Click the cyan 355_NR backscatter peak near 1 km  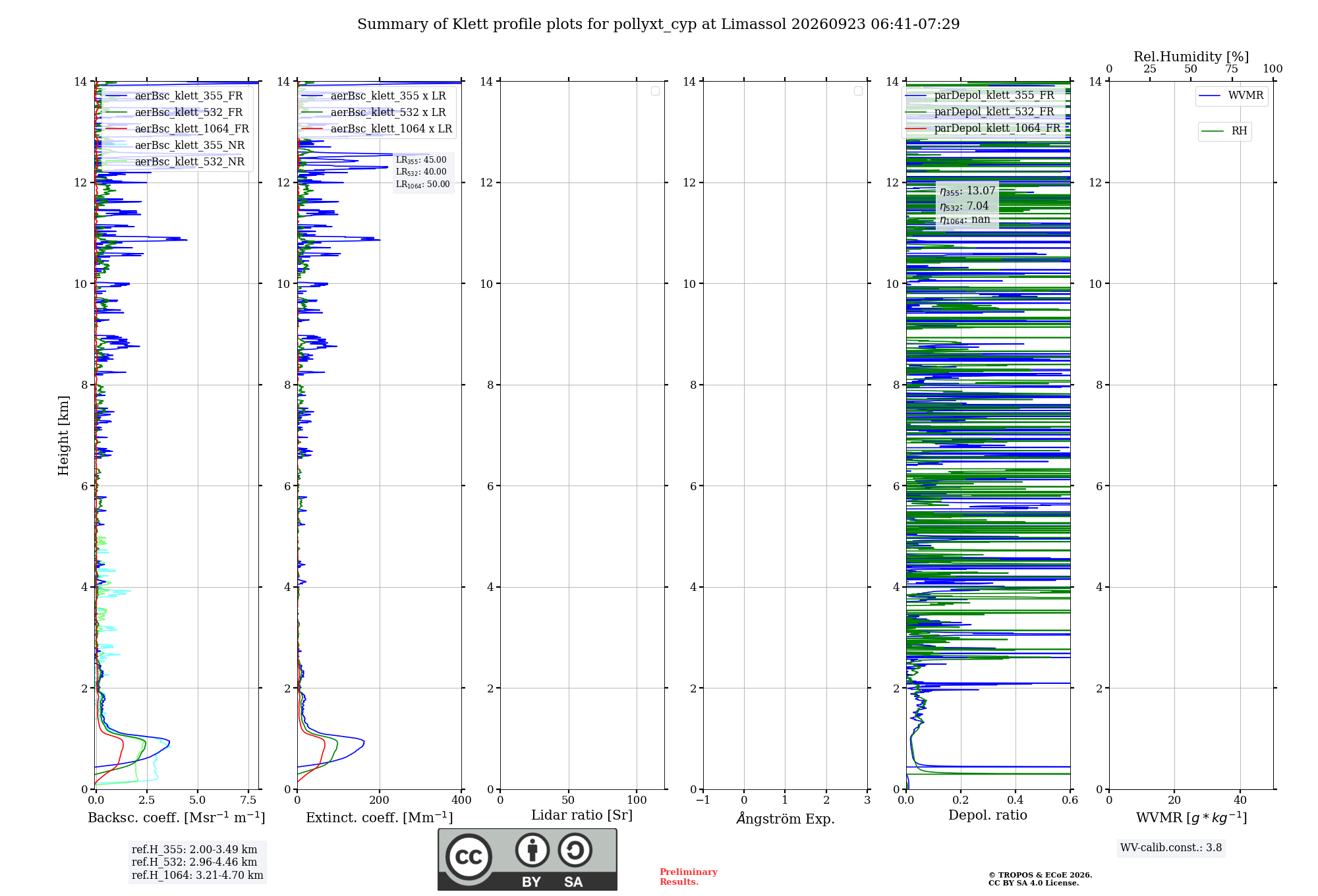click(167, 745)
